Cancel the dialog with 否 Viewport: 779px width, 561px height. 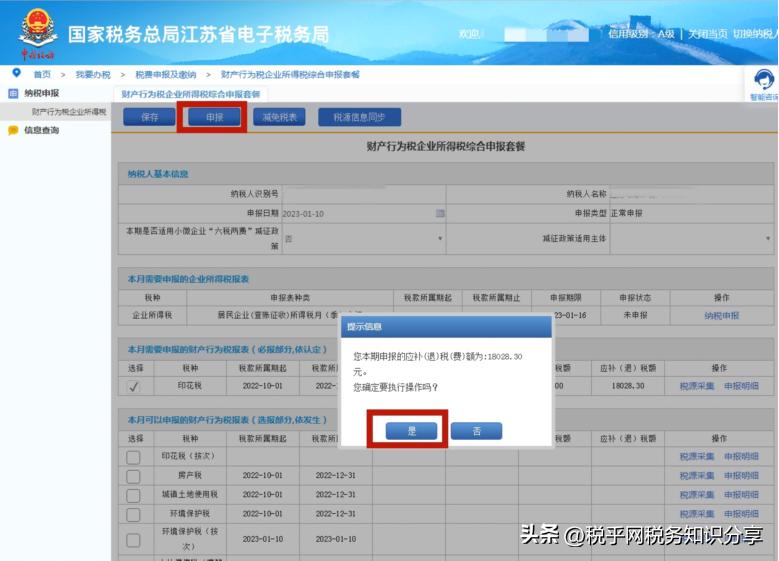point(476,431)
